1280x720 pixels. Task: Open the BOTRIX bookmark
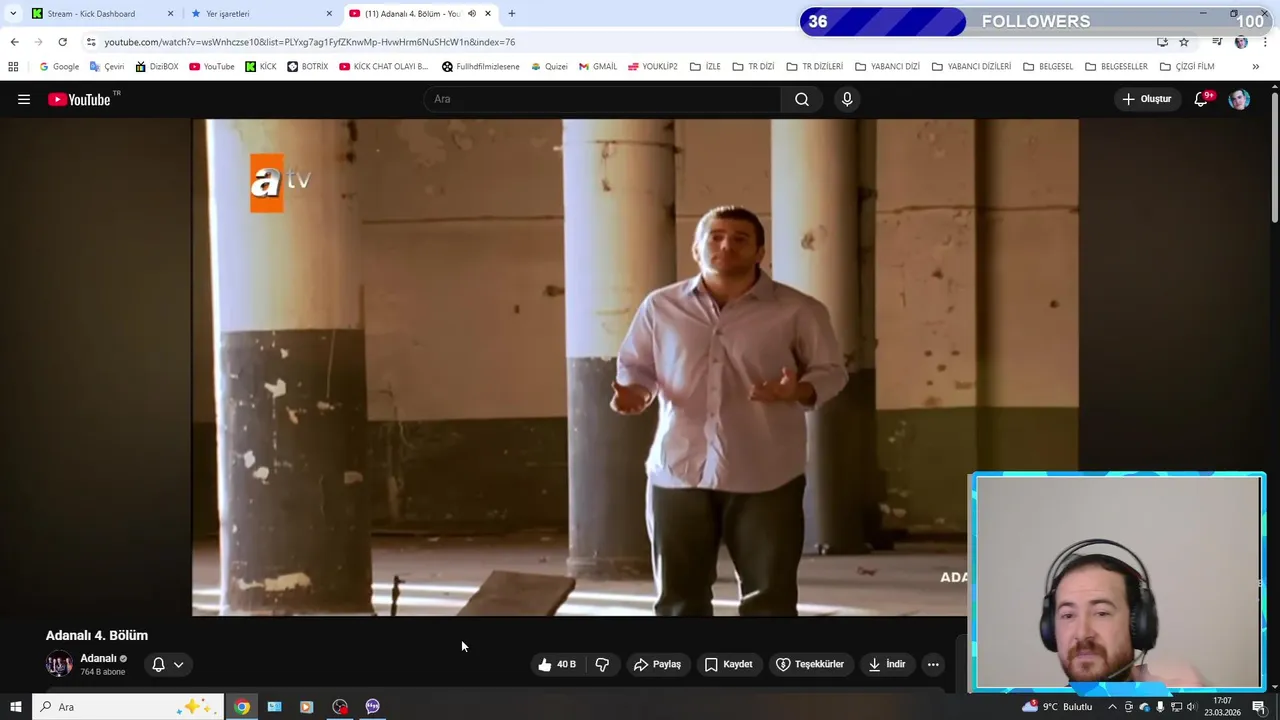pyautogui.click(x=307, y=67)
